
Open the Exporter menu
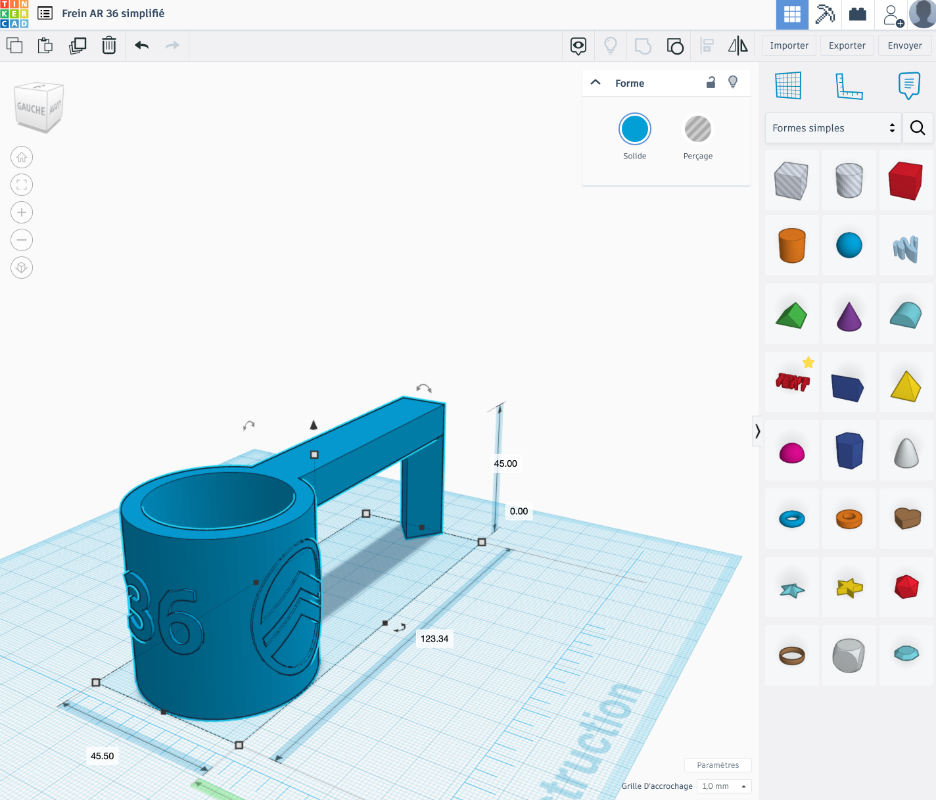coord(847,45)
